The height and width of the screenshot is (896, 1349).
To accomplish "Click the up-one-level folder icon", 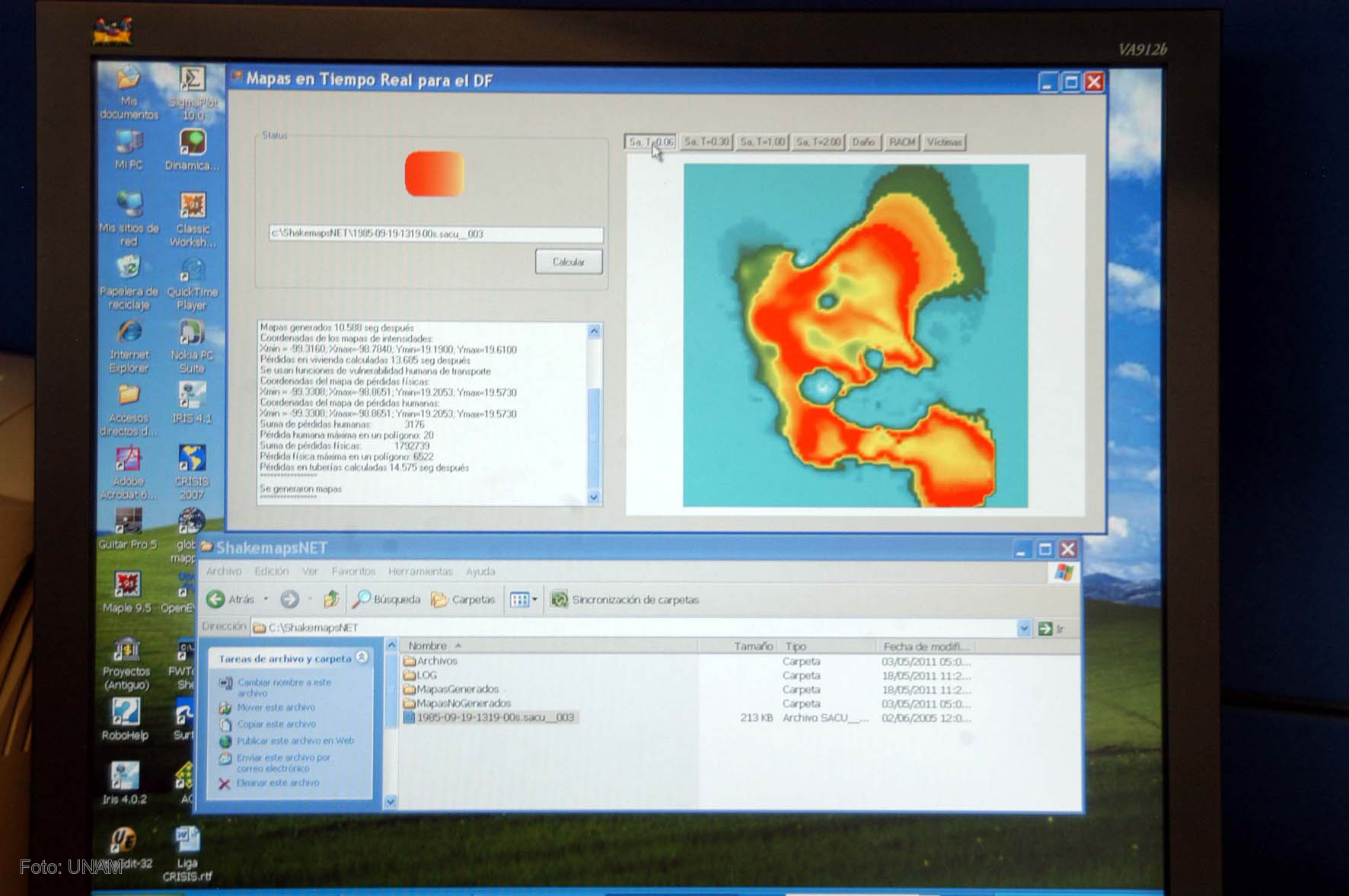I will click(x=330, y=600).
